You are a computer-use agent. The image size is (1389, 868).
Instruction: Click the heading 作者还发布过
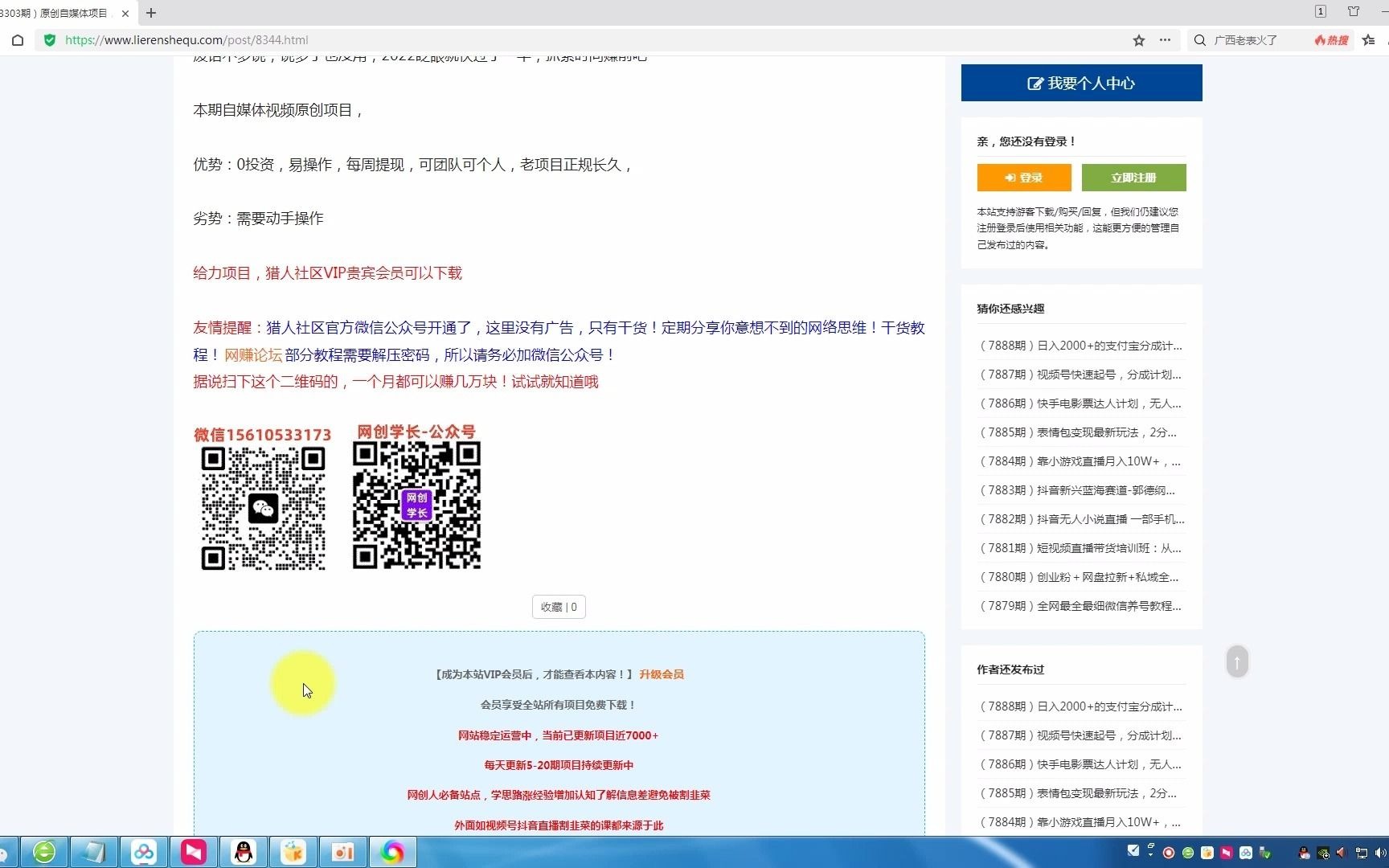1010,669
